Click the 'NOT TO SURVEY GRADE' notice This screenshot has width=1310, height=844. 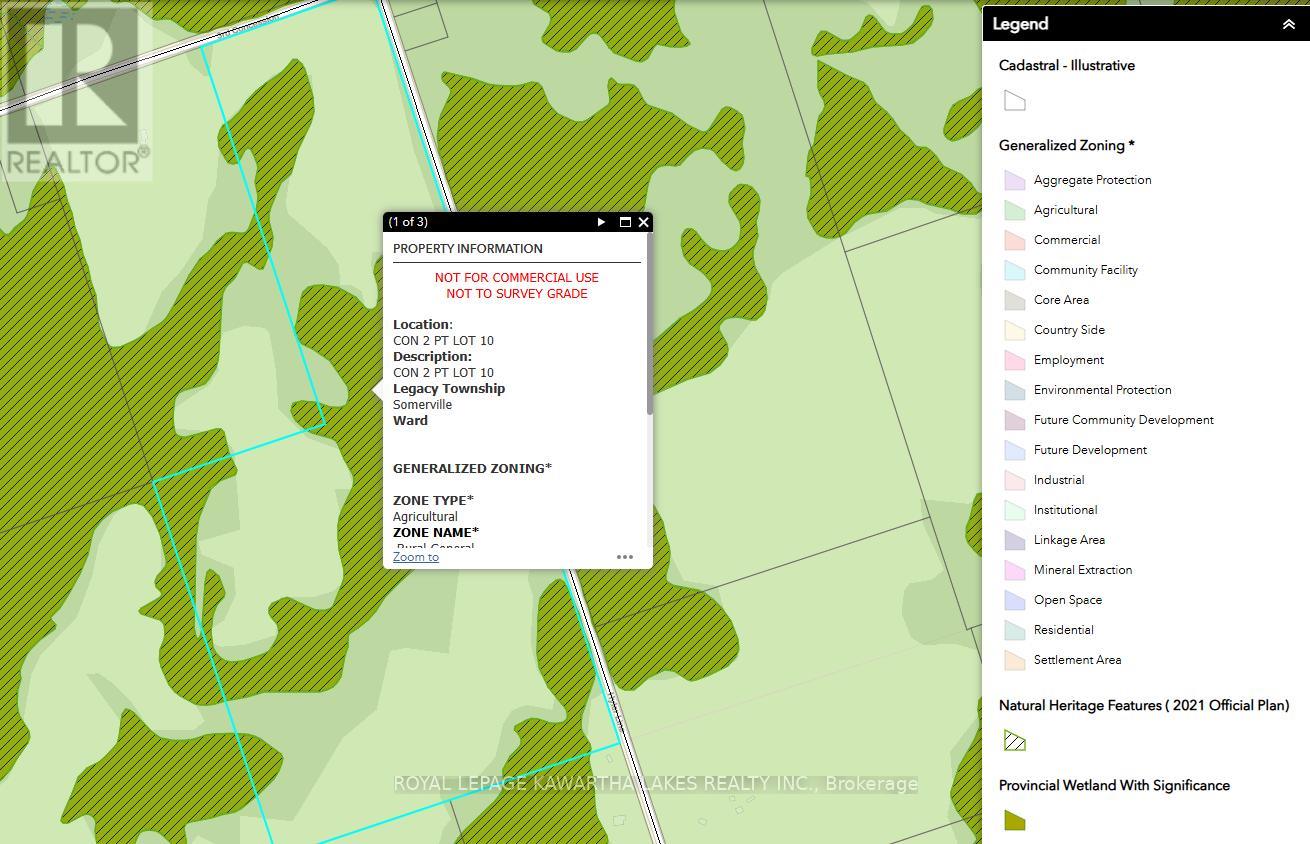(x=517, y=294)
